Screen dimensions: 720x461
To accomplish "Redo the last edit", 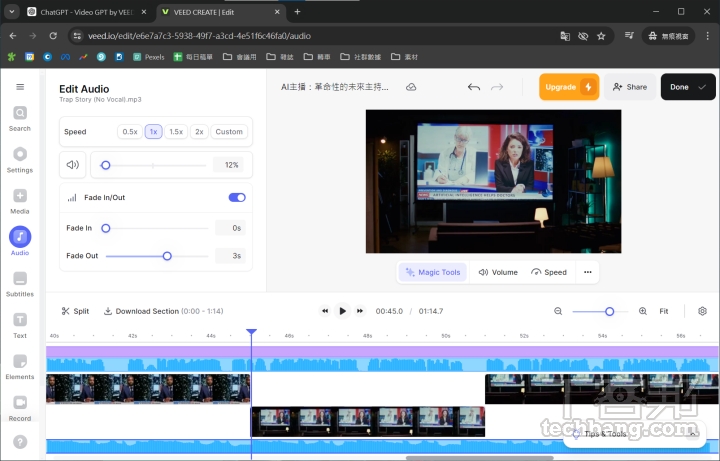I will (x=497, y=87).
